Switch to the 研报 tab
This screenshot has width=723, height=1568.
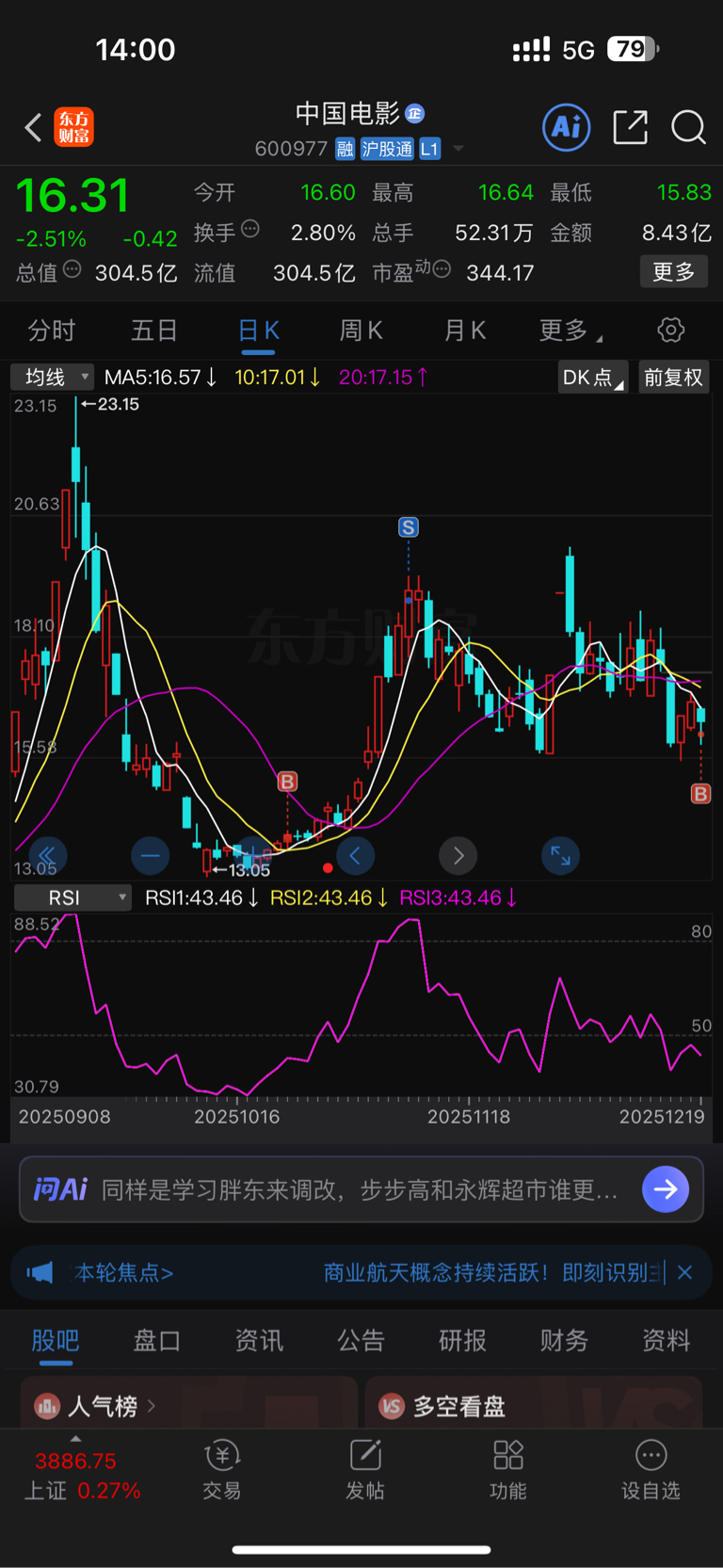[462, 1340]
